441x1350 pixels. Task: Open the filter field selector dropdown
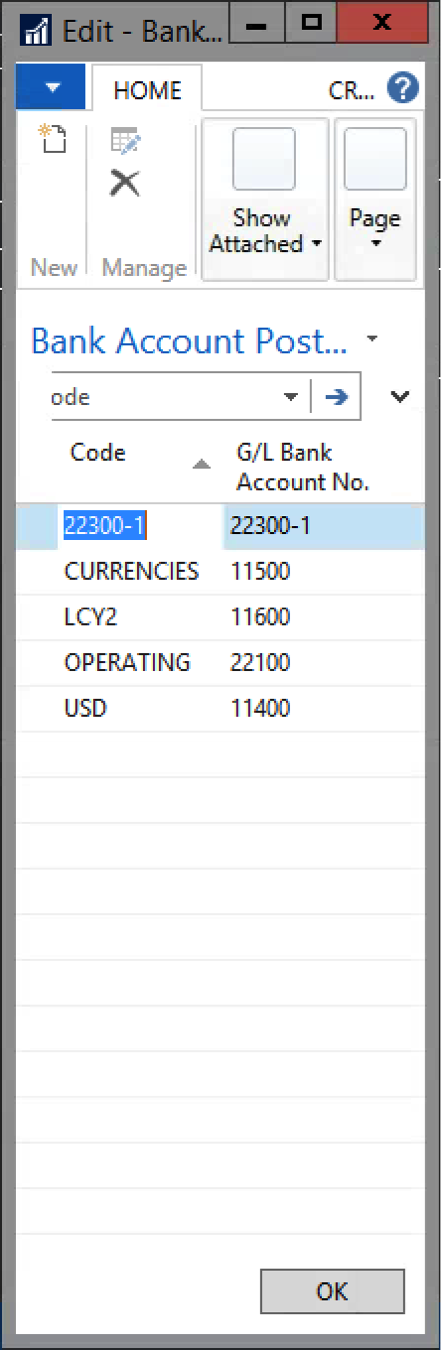[x=291, y=397]
